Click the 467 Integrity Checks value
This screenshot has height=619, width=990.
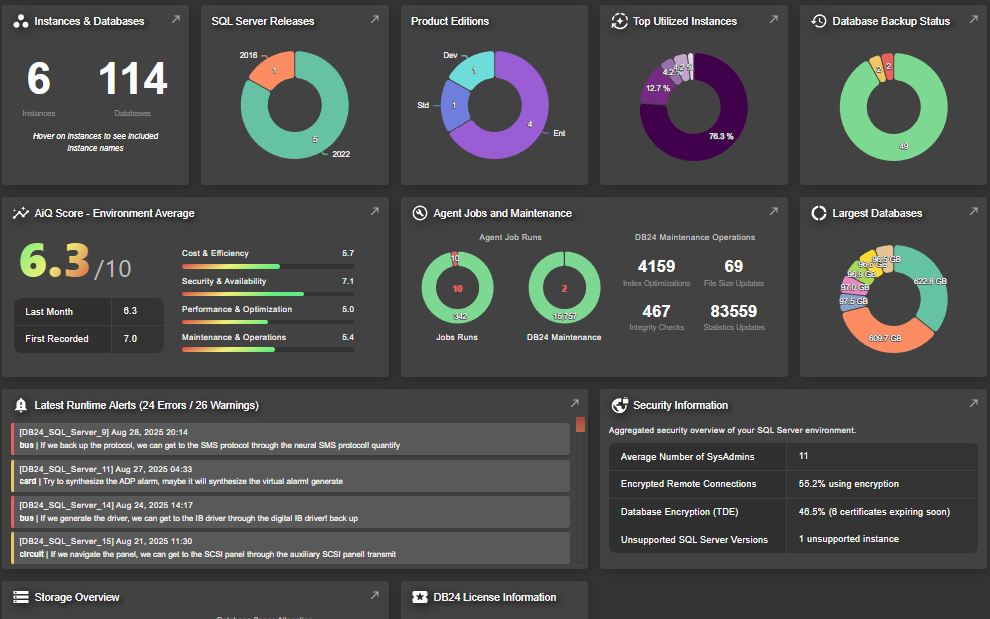[x=656, y=311]
